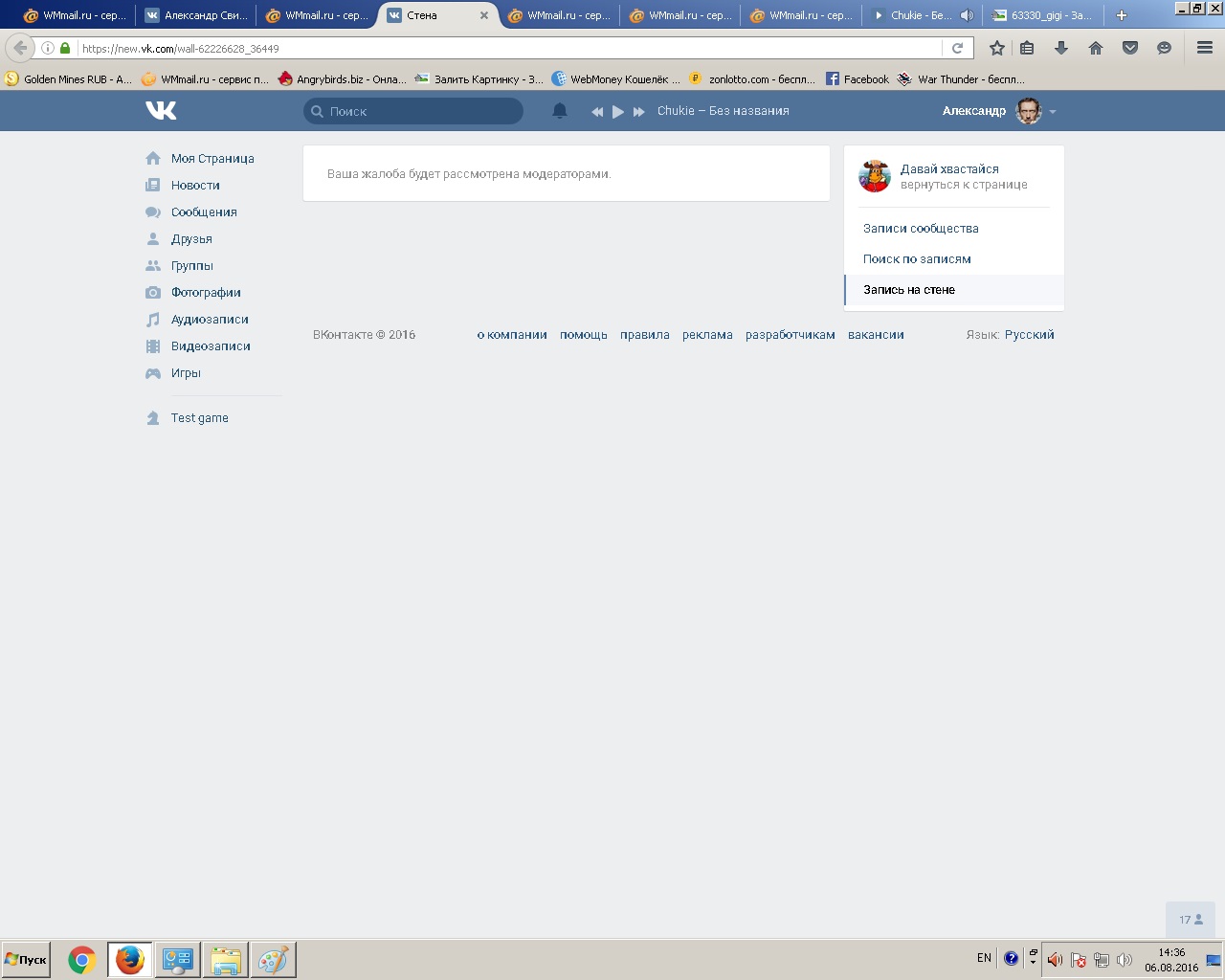Click the URL address bar

507,48
